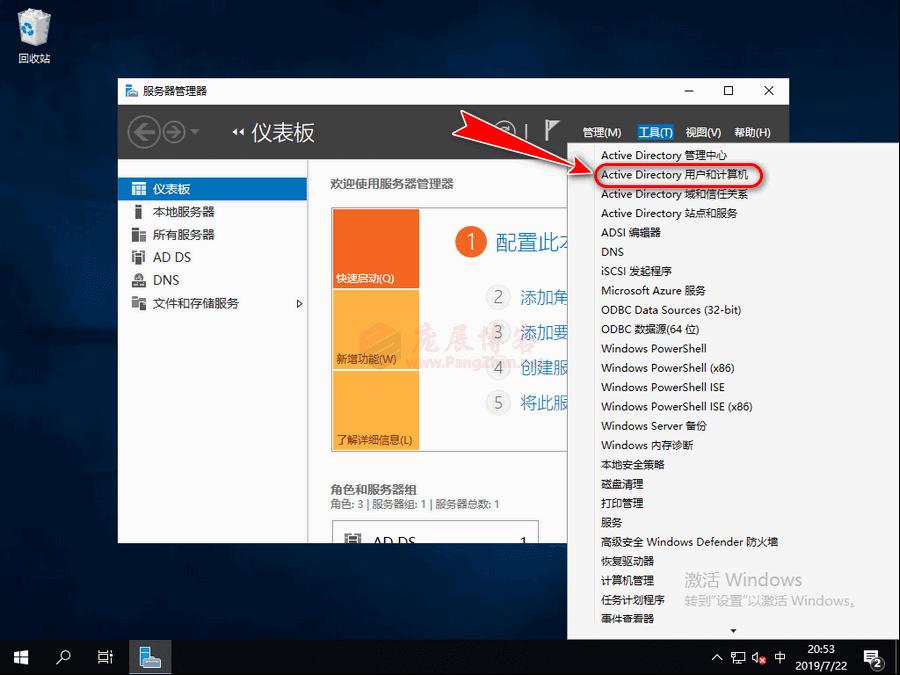Open Task View on the taskbar

tap(105, 657)
